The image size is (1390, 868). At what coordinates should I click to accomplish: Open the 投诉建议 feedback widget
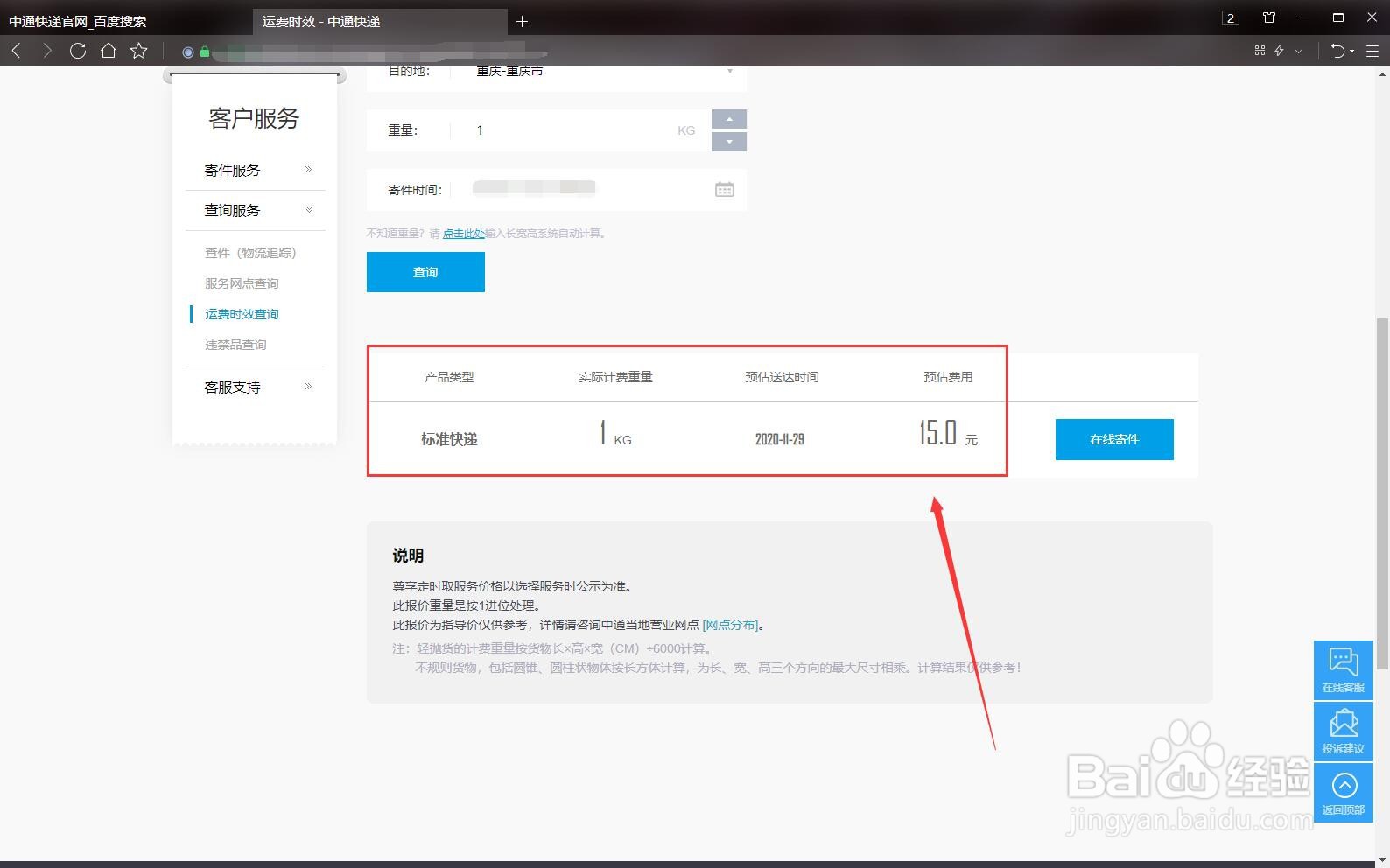(x=1343, y=731)
